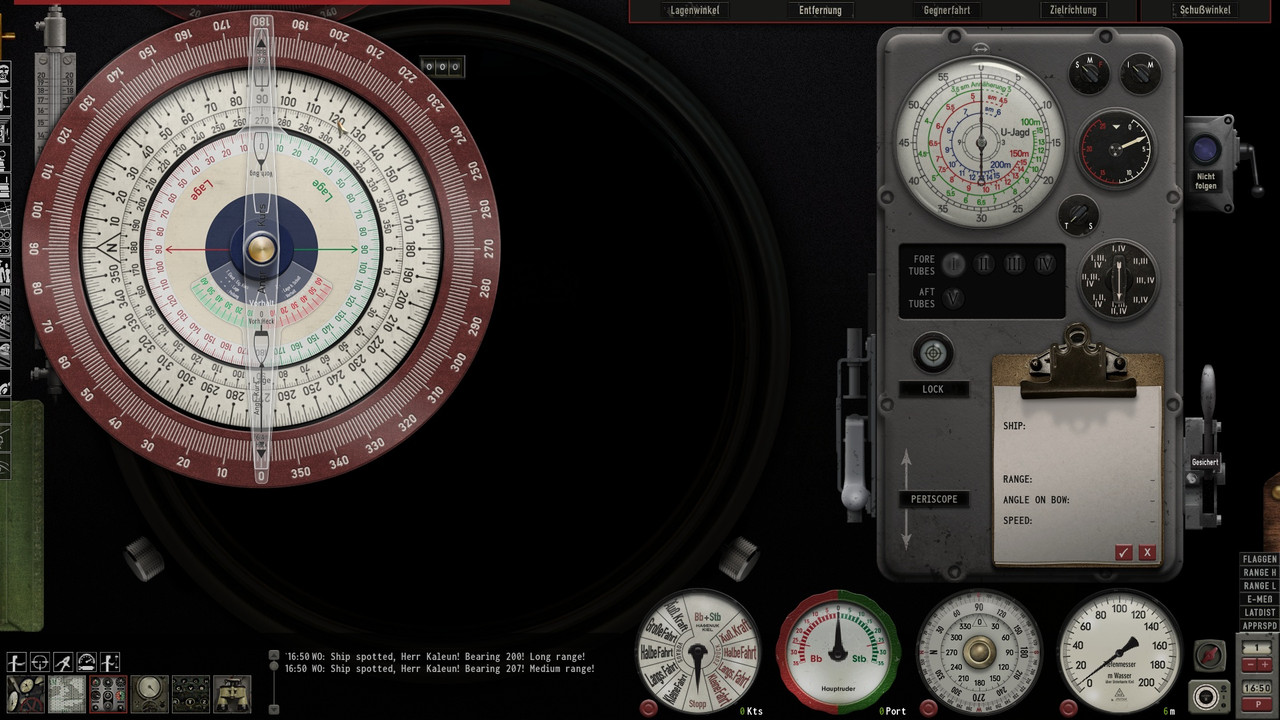The image size is (1280, 720).
Task: Select fore torpedo tube I
Action: (953, 264)
